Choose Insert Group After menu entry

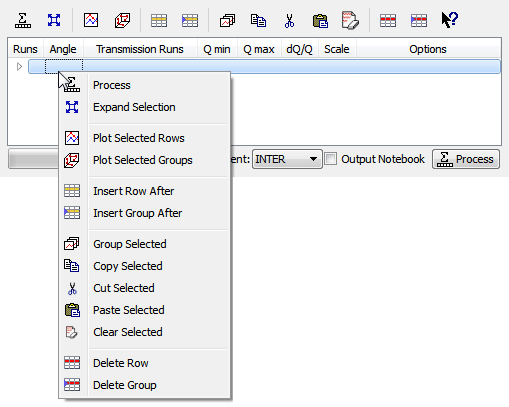[x=145, y=213]
